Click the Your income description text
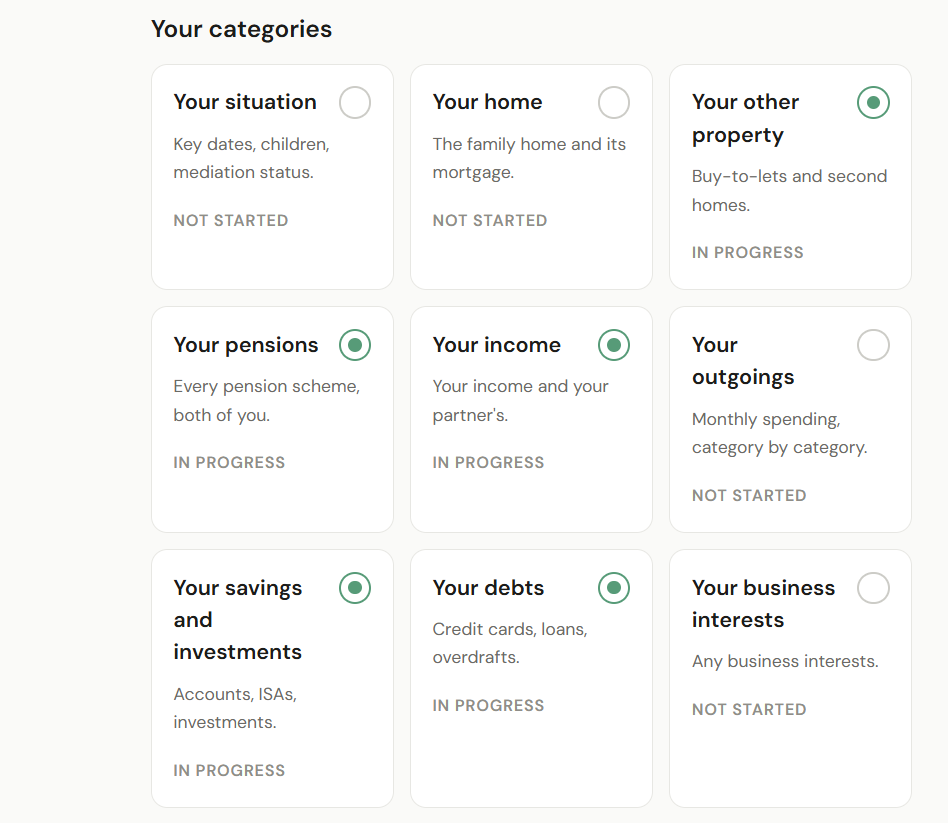 tap(520, 400)
